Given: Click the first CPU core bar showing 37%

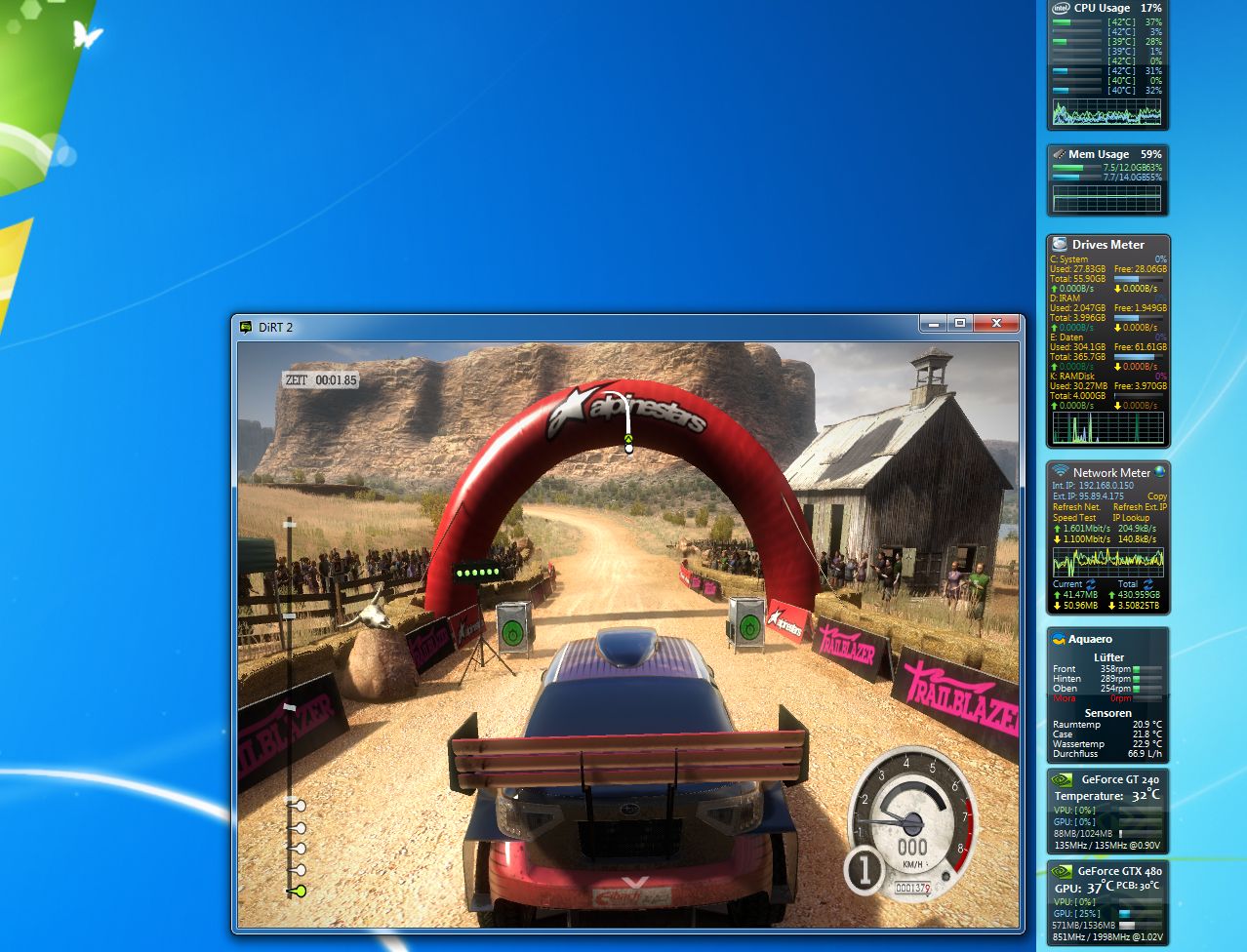Looking at the screenshot, I should (1077, 21).
